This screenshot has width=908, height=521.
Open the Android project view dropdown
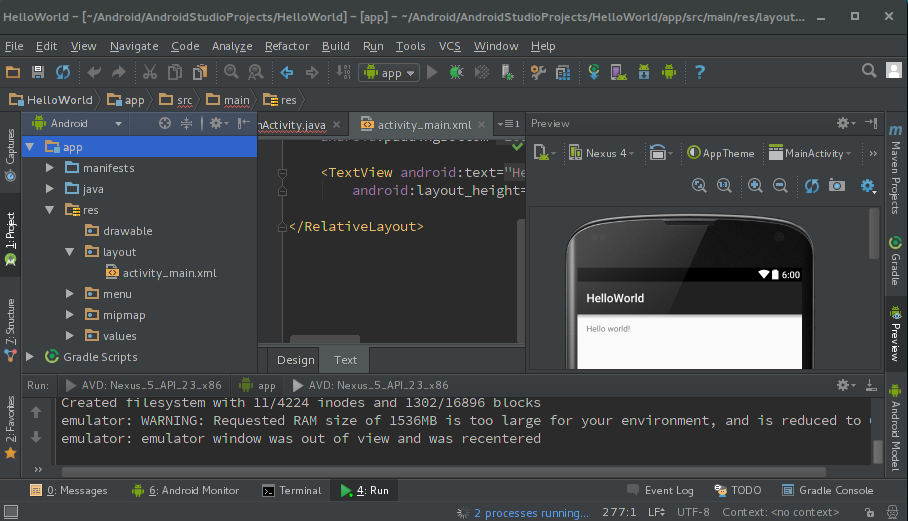pos(78,123)
